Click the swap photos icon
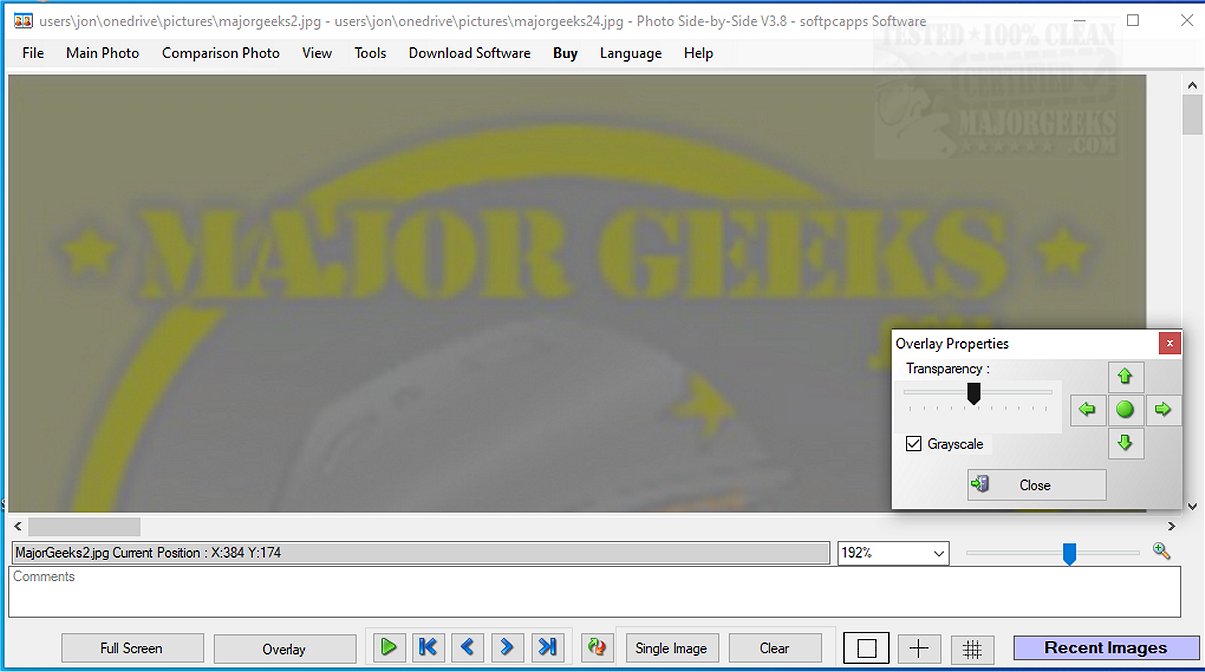The image size is (1205, 672). [597, 648]
